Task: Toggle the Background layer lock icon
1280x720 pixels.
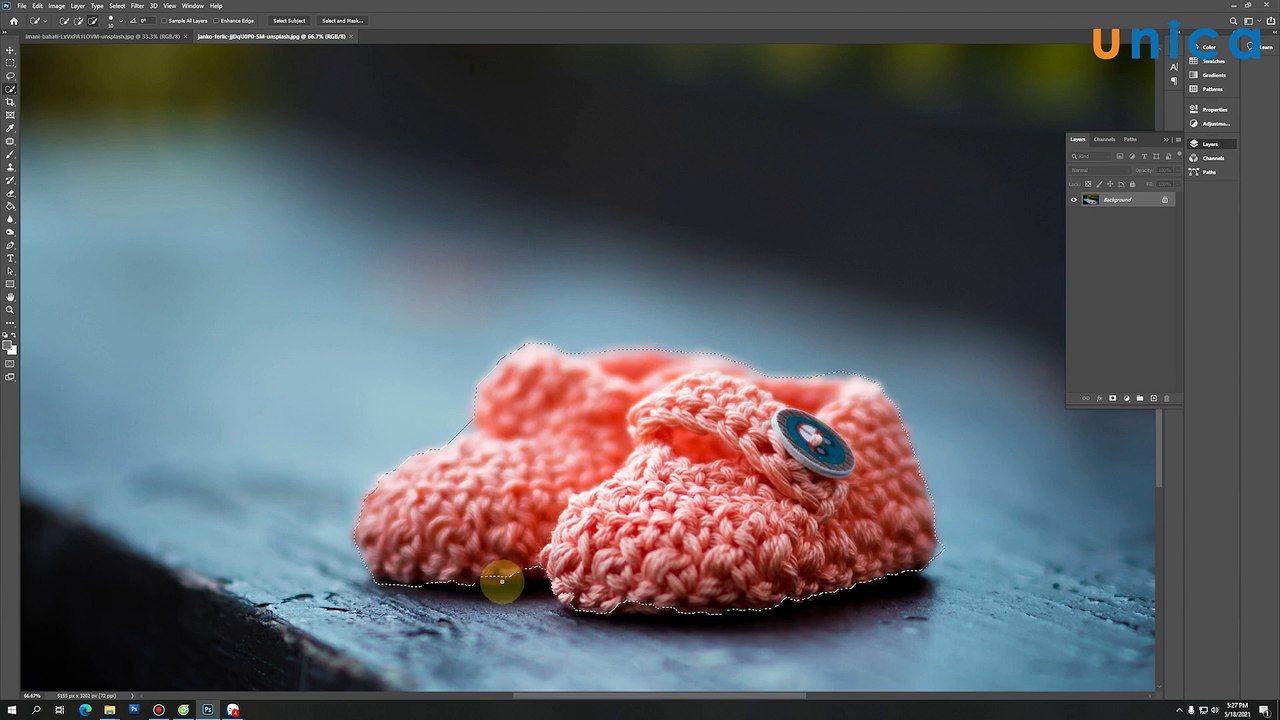Action: (x=1164, y=200)
